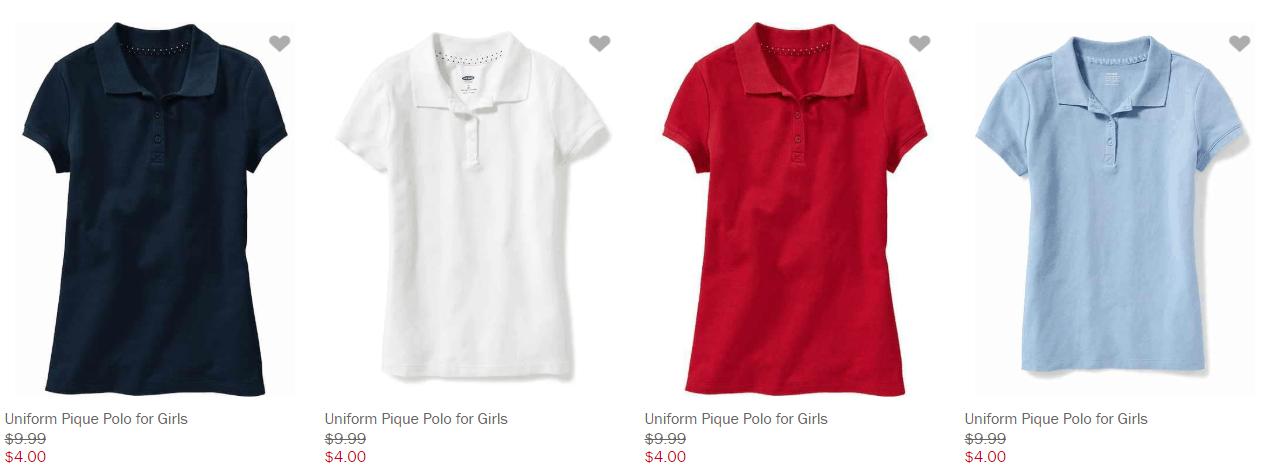1266x469 pixels.
Task: Click the title link under the white polo
Action: coord(416,419)
